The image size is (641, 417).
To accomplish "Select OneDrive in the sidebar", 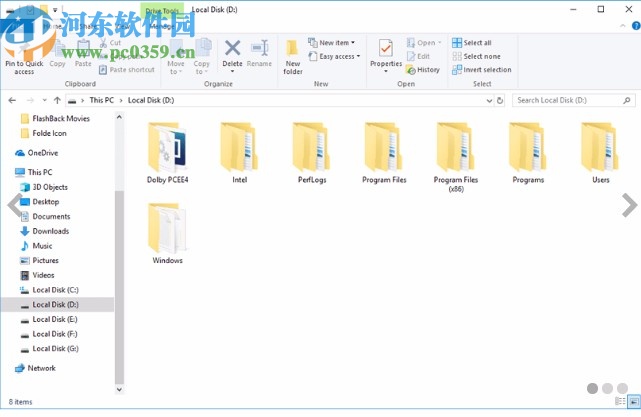I will coord(37,153).
